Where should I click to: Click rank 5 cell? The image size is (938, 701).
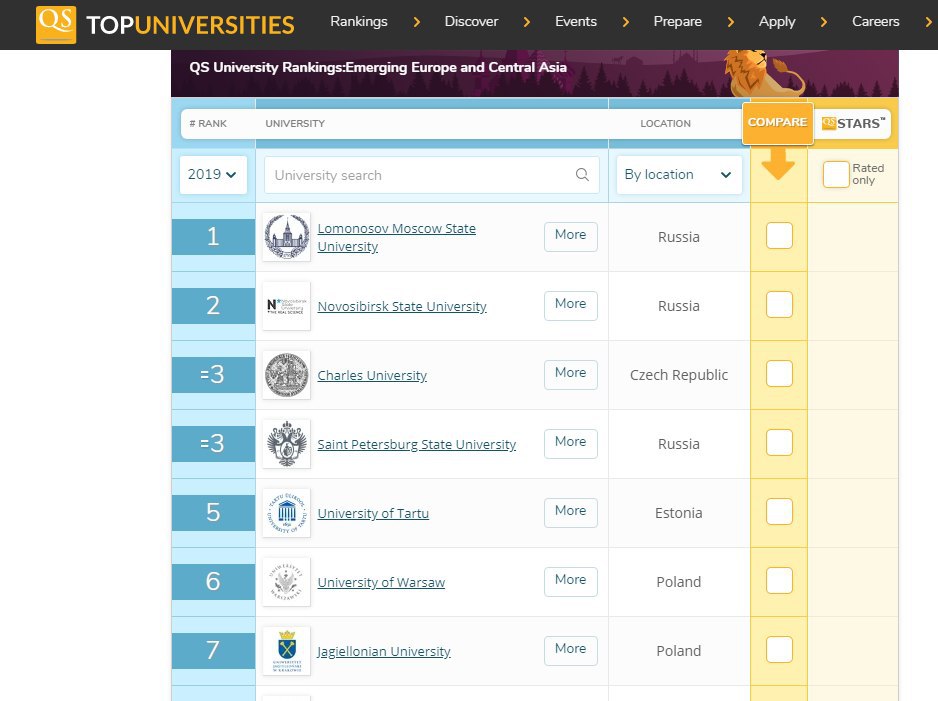pyautogui.click(x=213, y=513)
